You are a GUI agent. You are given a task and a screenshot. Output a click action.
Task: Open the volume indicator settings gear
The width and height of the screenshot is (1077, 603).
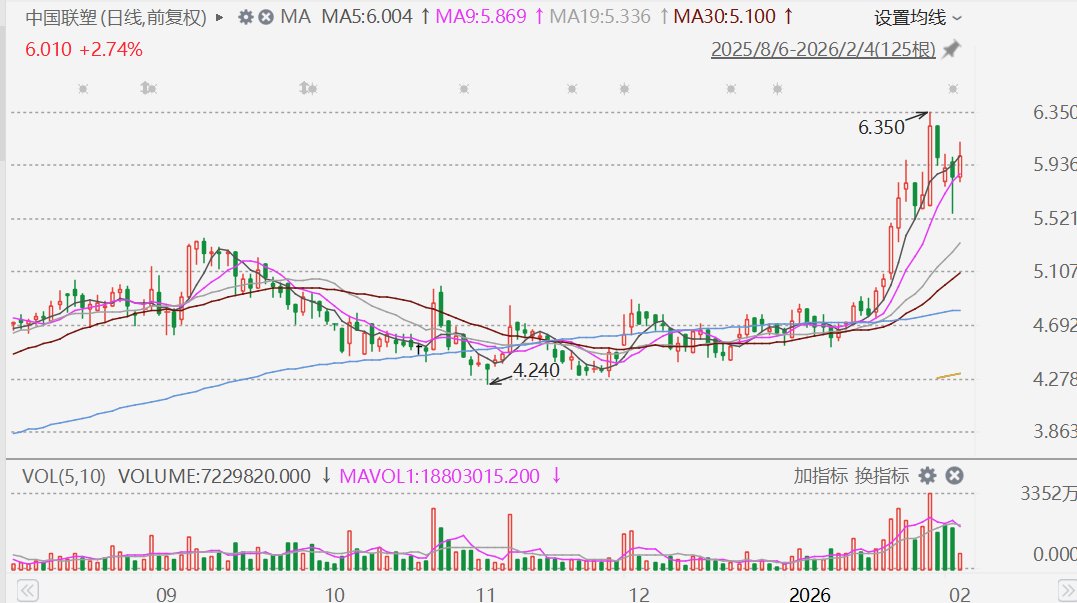pyautogui.click(x=928, y=475)
